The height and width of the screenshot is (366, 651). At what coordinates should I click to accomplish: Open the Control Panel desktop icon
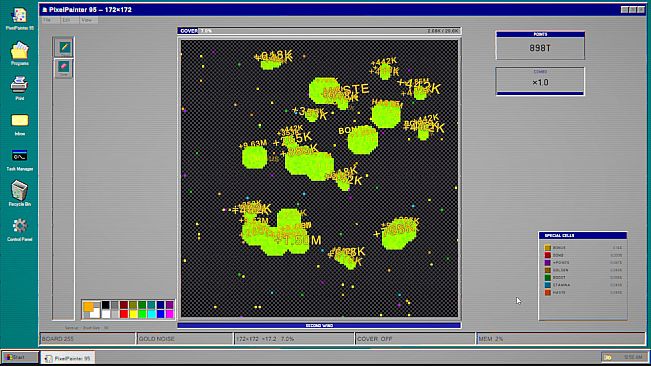[20, 229]
